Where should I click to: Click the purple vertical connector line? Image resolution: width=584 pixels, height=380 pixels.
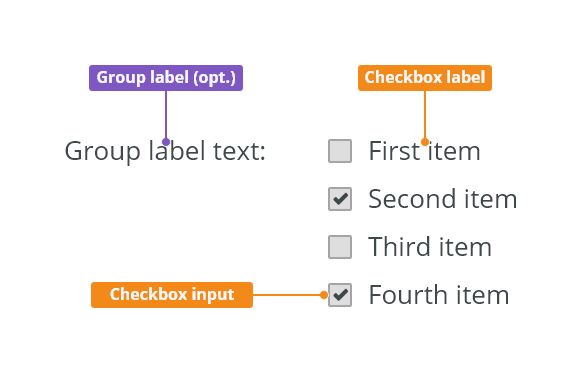(x=166, y=114)
